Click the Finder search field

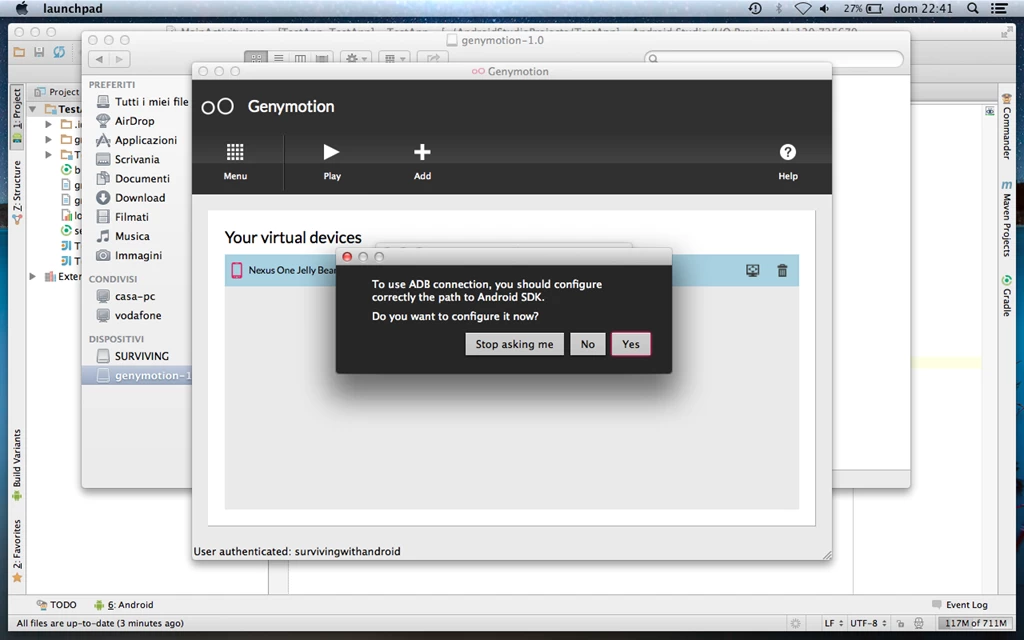(774, 59)
